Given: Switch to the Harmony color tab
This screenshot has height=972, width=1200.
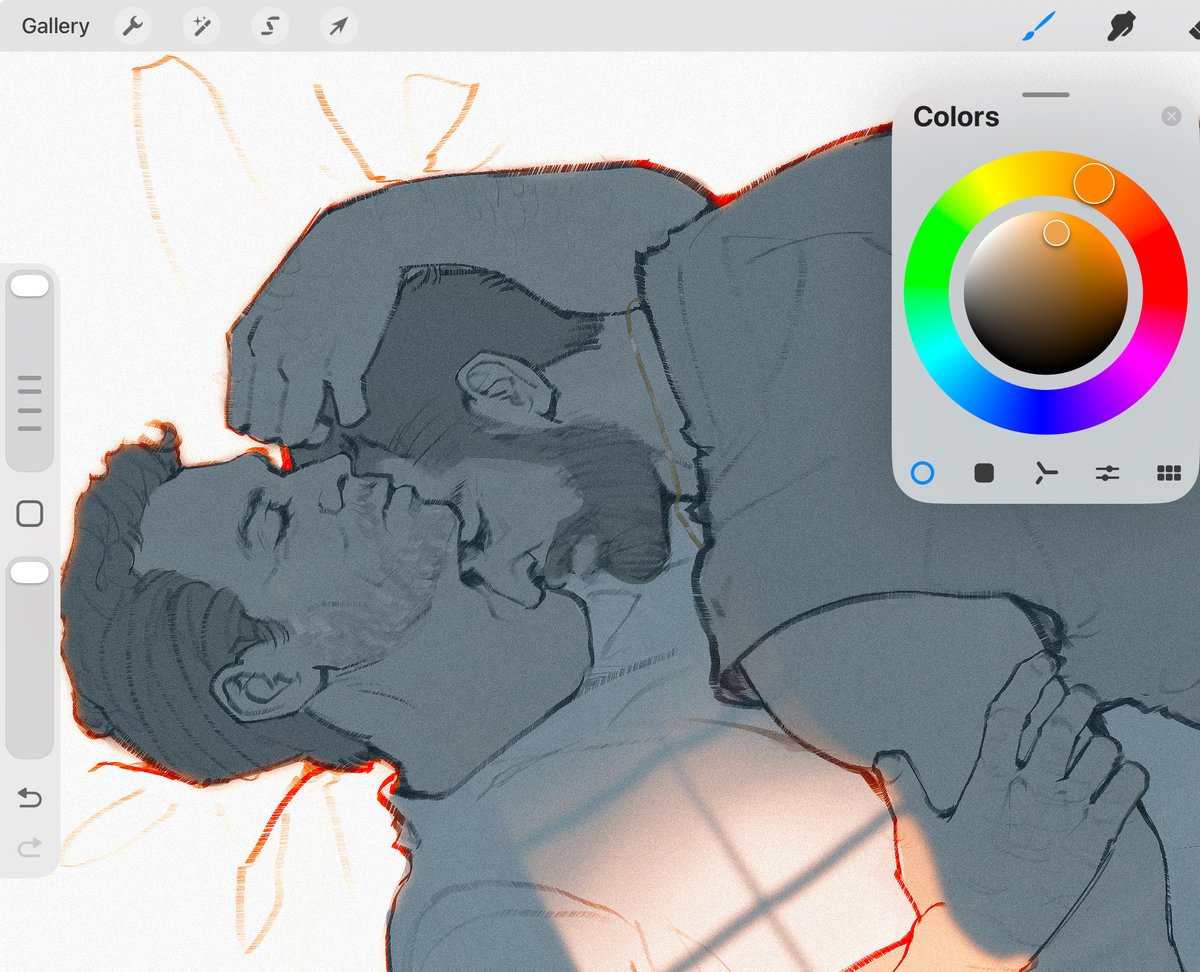Looking at the screenshot, I should click(x=1045, y=473).
